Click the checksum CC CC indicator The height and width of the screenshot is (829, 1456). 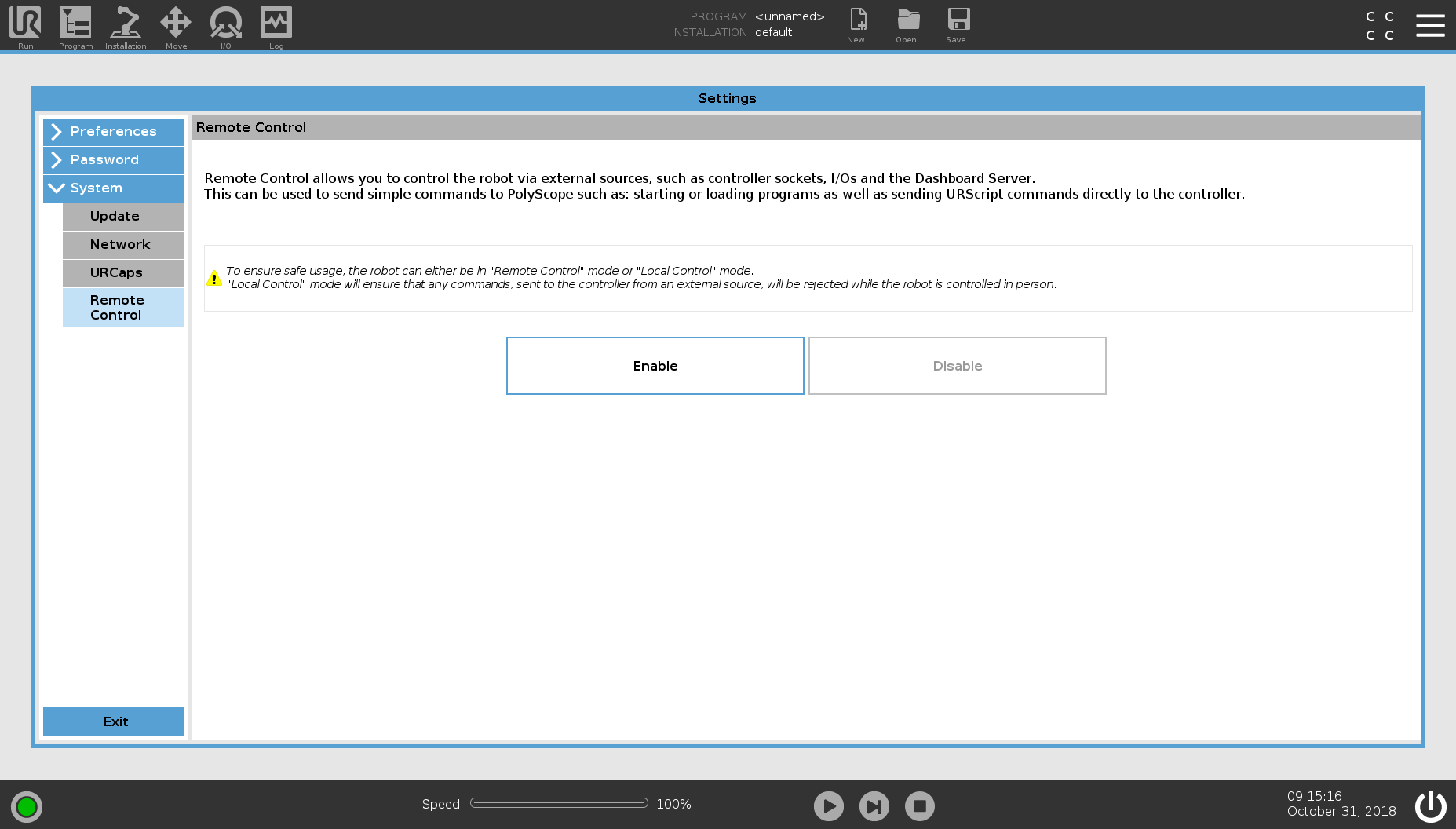pyautogui.click(x=1380, y=26)
